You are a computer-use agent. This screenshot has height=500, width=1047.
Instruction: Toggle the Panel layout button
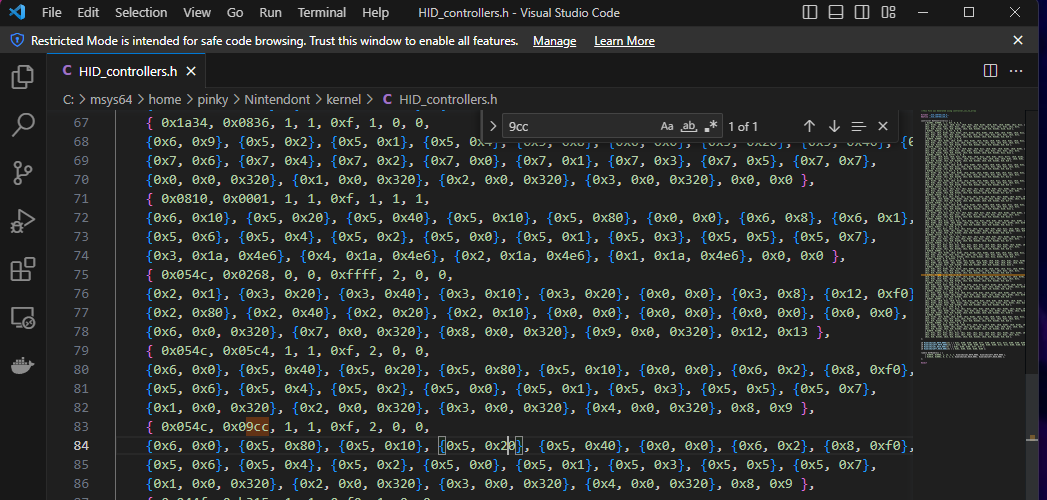836,13
